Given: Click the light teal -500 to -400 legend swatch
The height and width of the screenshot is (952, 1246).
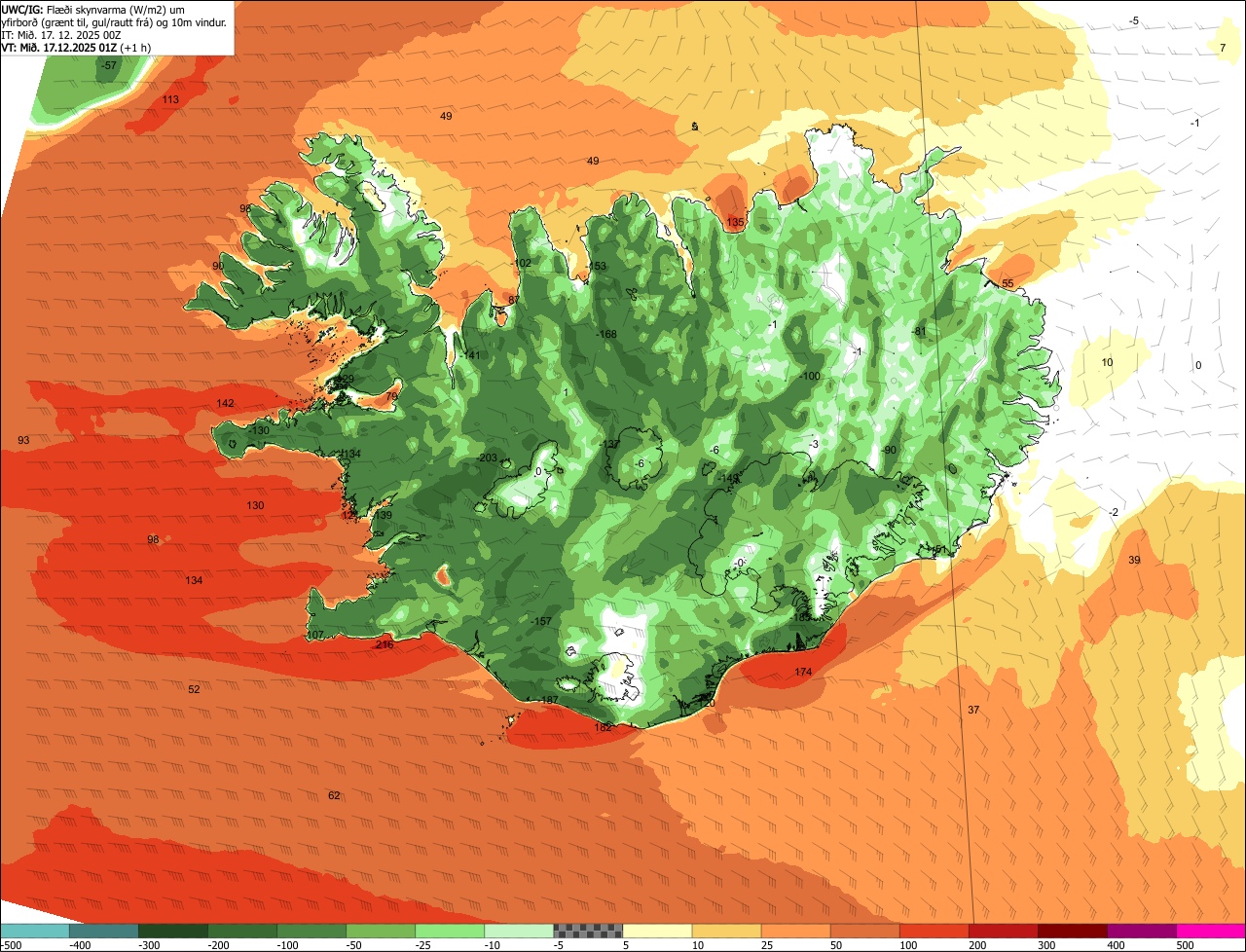Looking at the screenshot, I should pos(35,931).
